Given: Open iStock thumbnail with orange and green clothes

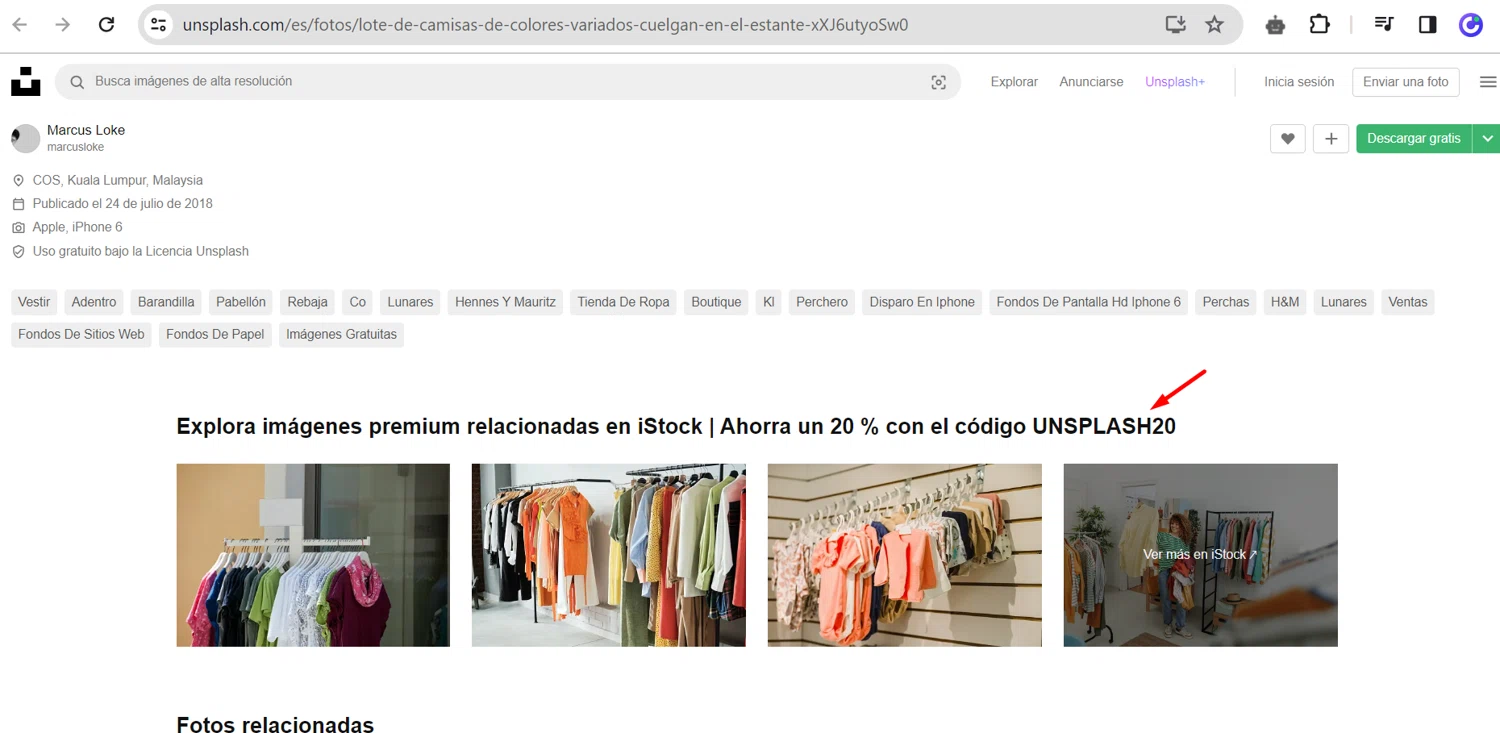Looking at the screenshot, I should (x=609, y=555).
